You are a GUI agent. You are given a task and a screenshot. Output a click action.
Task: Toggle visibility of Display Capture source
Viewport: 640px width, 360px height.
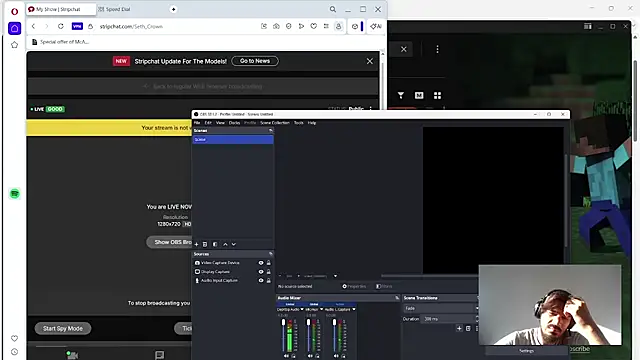(x=261, y=272)
